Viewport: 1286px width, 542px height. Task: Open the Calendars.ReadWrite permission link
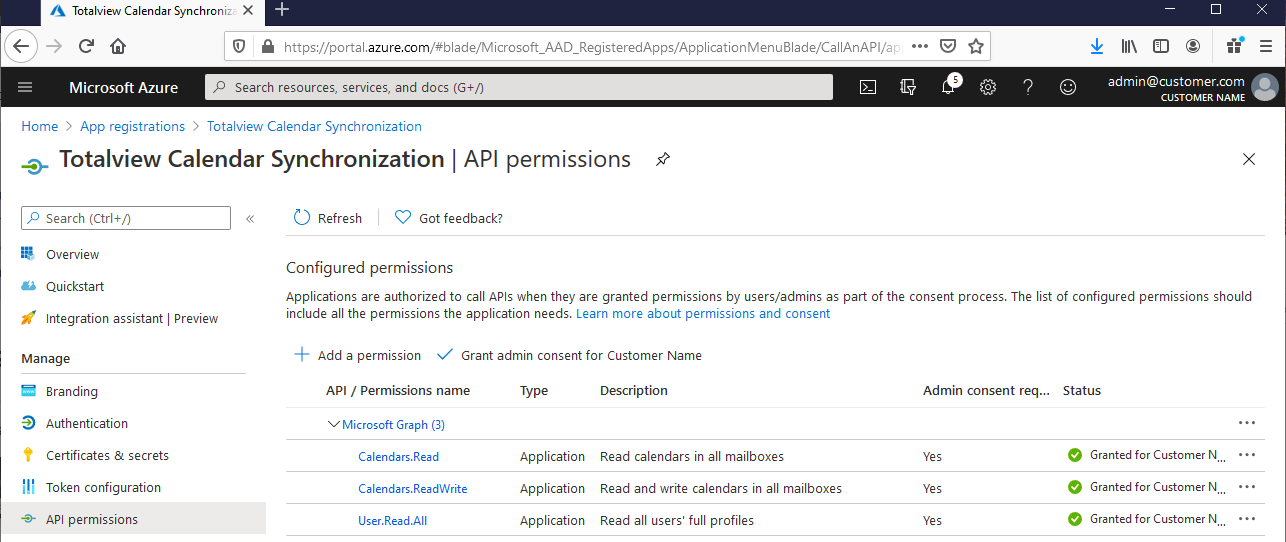point(413,489)
